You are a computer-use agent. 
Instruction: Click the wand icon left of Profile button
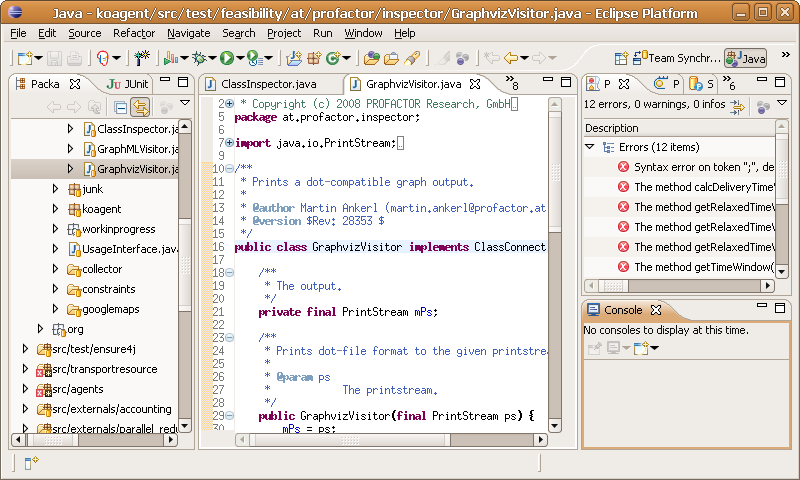pos(142,58)
